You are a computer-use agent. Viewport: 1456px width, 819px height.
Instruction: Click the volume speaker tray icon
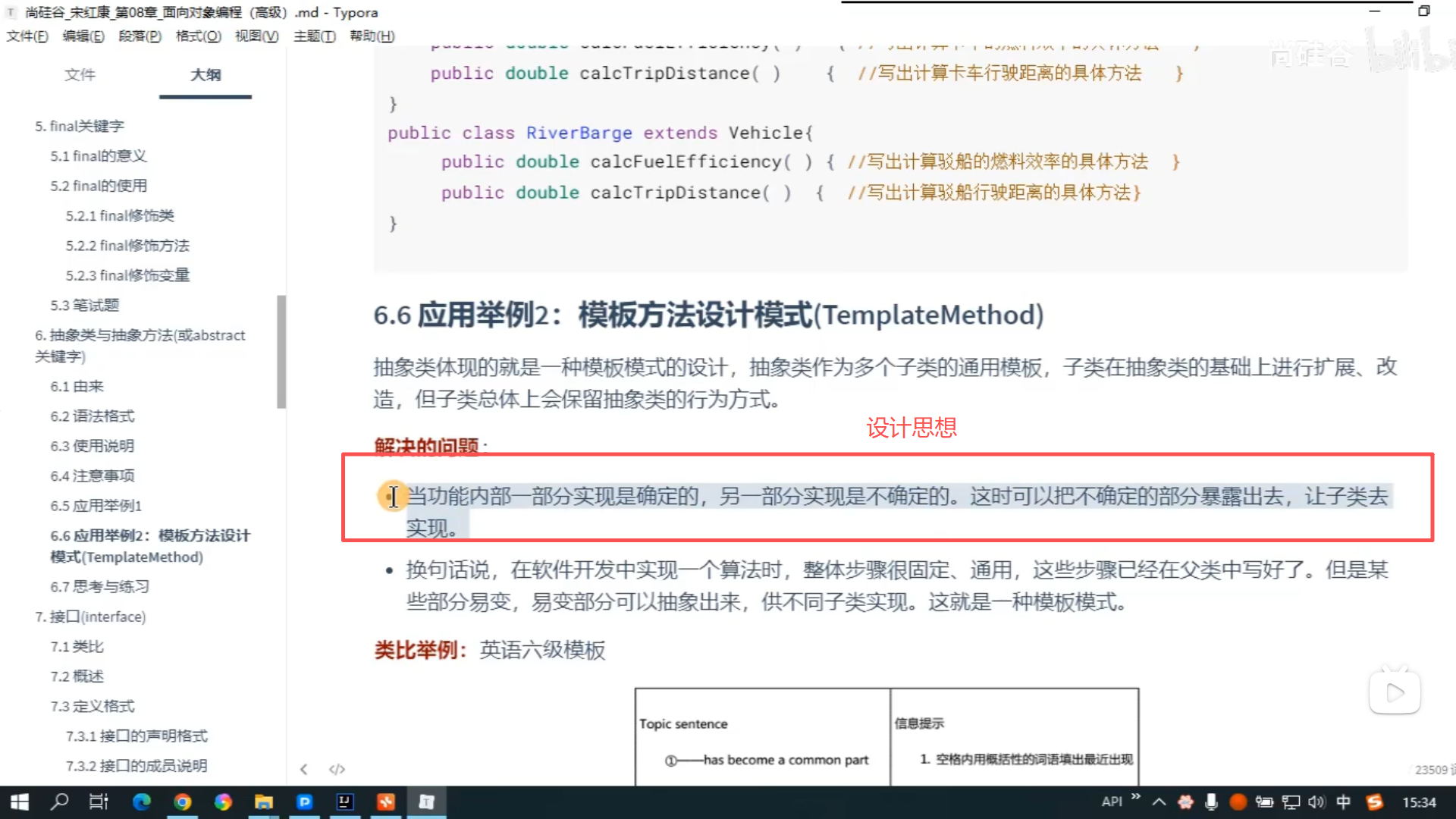click(x=1316, y=802)
